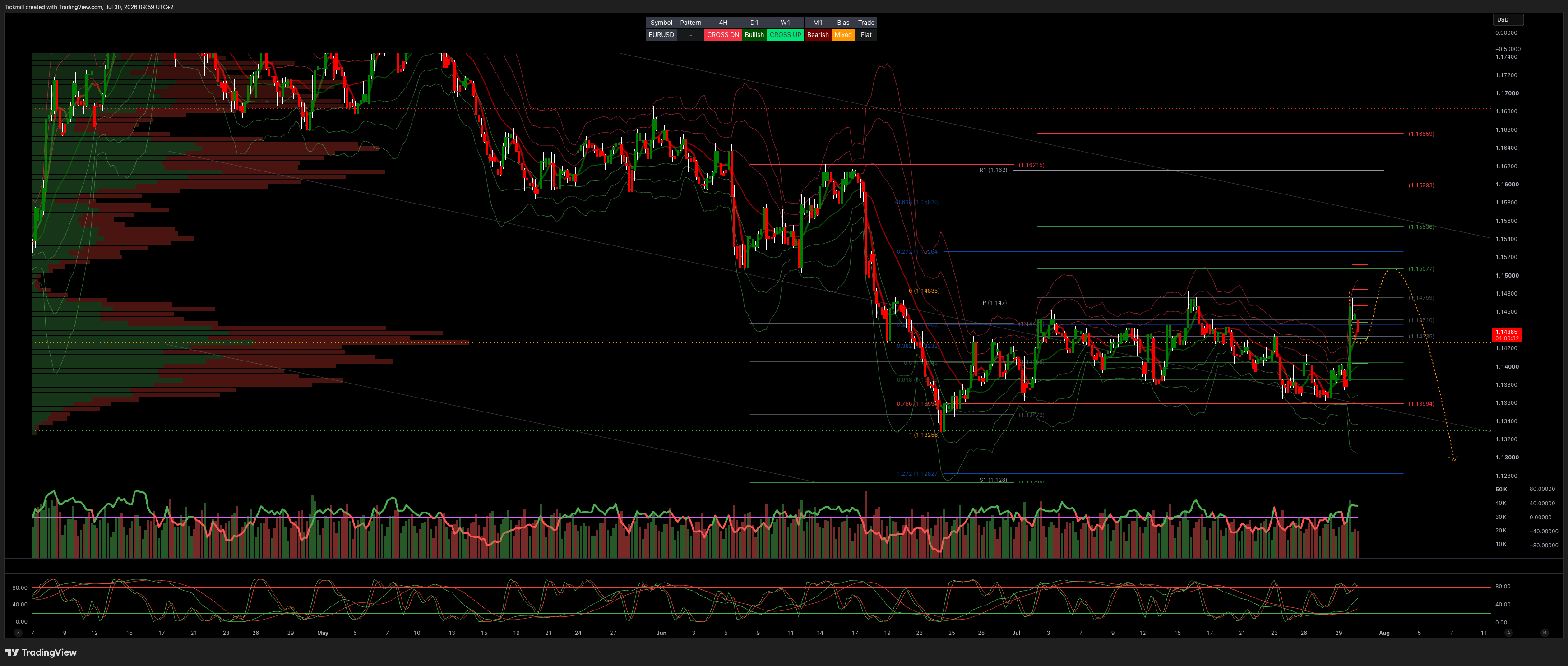Toggle the B circle button at bottom right
This screenshot has height=666, width=1568.
point(1544,633)
